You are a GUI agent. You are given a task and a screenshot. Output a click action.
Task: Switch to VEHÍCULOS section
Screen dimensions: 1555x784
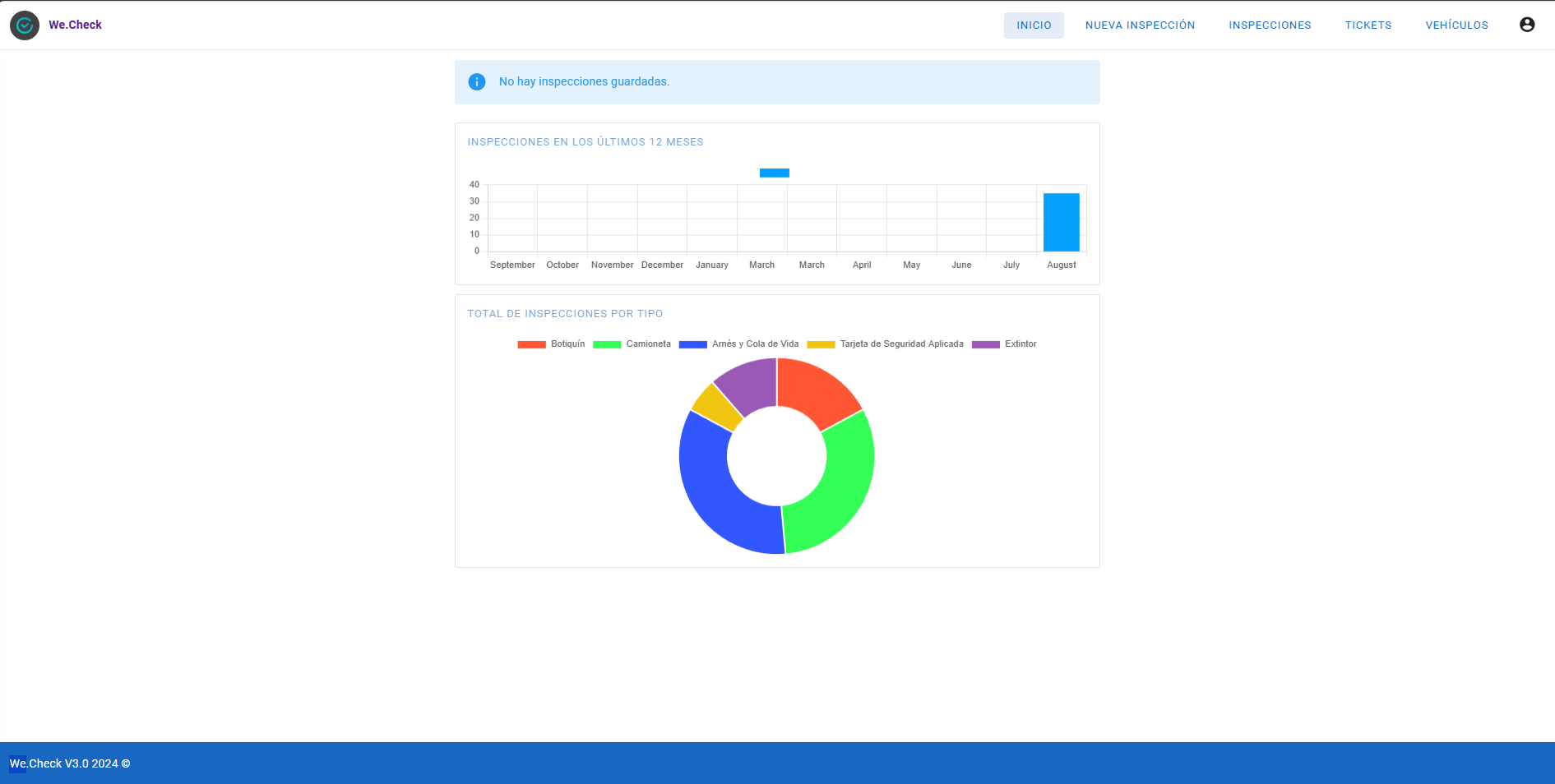coord(1456,25)
